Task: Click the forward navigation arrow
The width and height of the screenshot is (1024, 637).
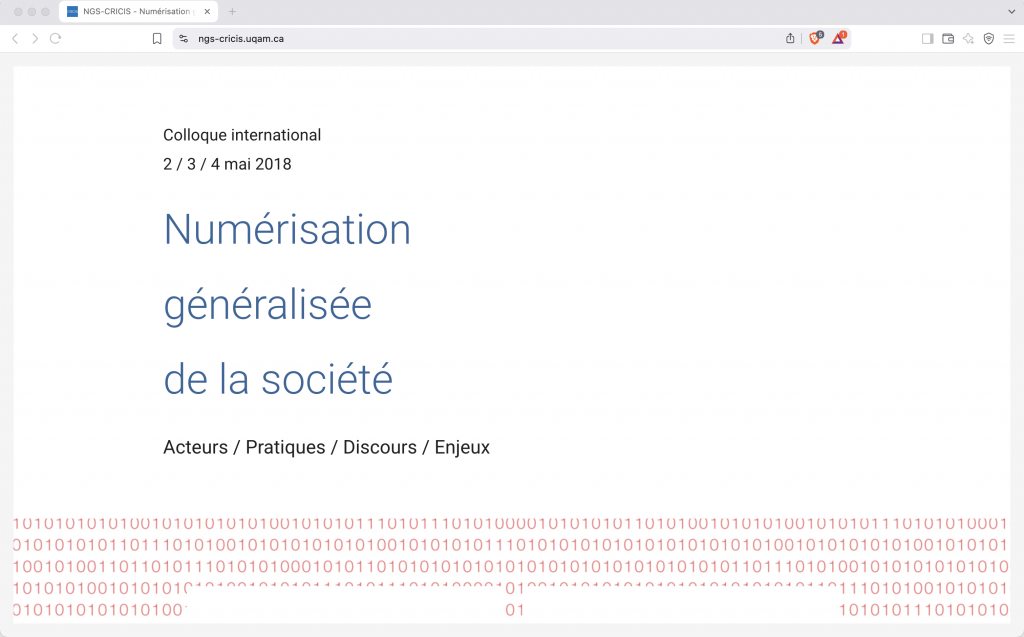Action: [35, 38]
